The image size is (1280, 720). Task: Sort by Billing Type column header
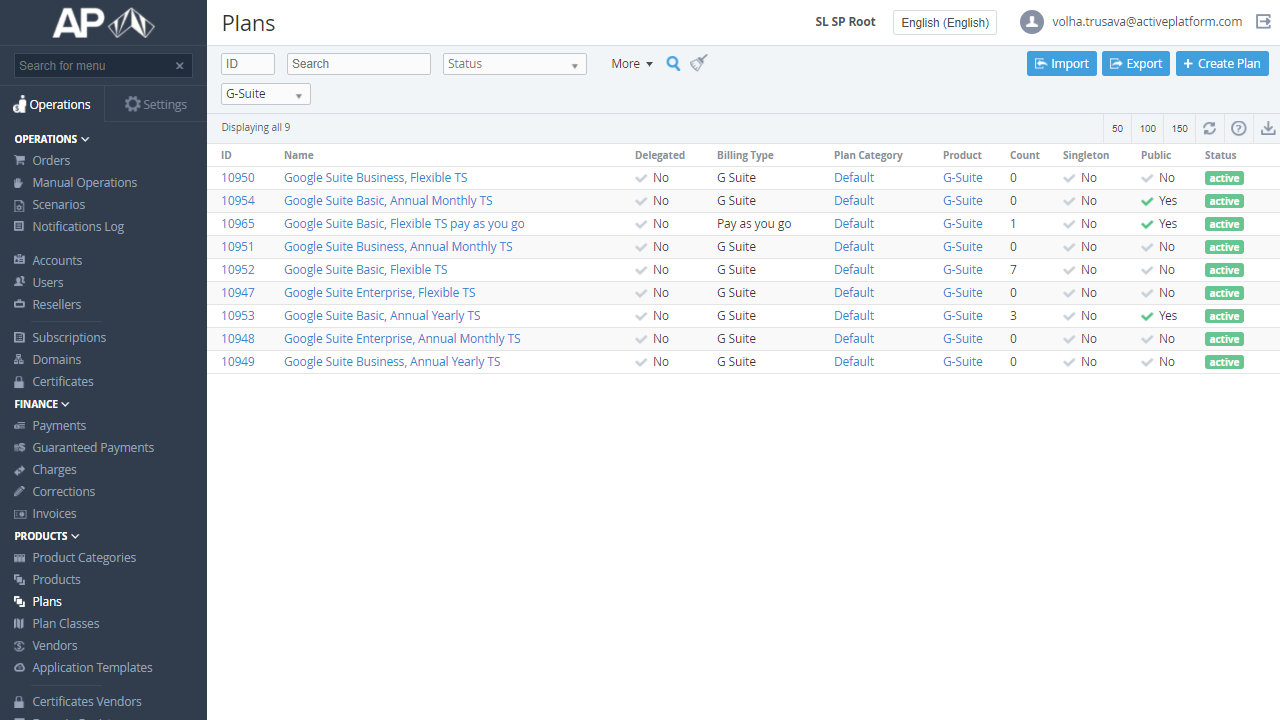coord(745,155)
